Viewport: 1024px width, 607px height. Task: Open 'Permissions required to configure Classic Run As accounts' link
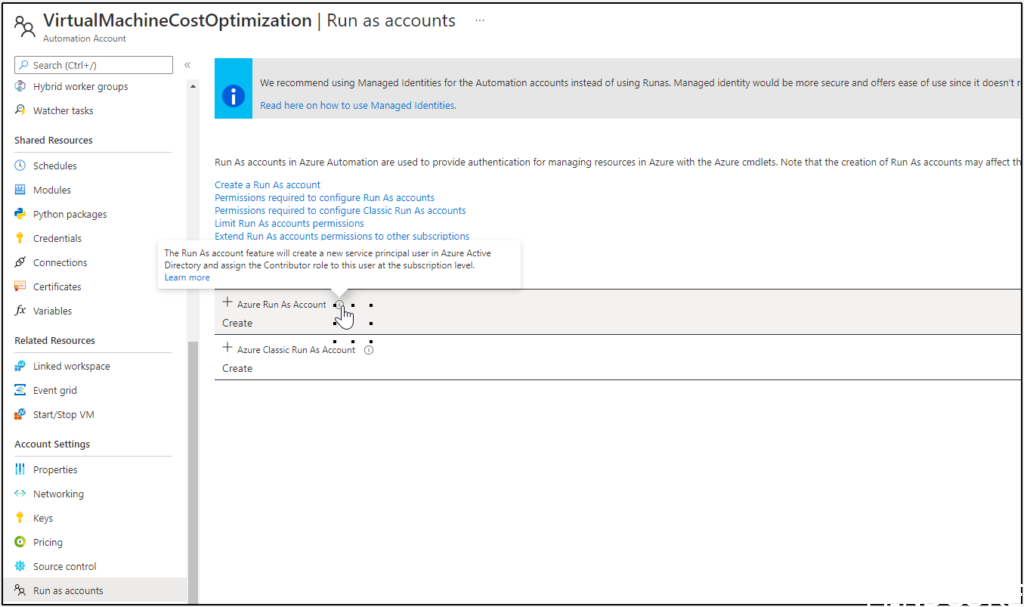340,210
